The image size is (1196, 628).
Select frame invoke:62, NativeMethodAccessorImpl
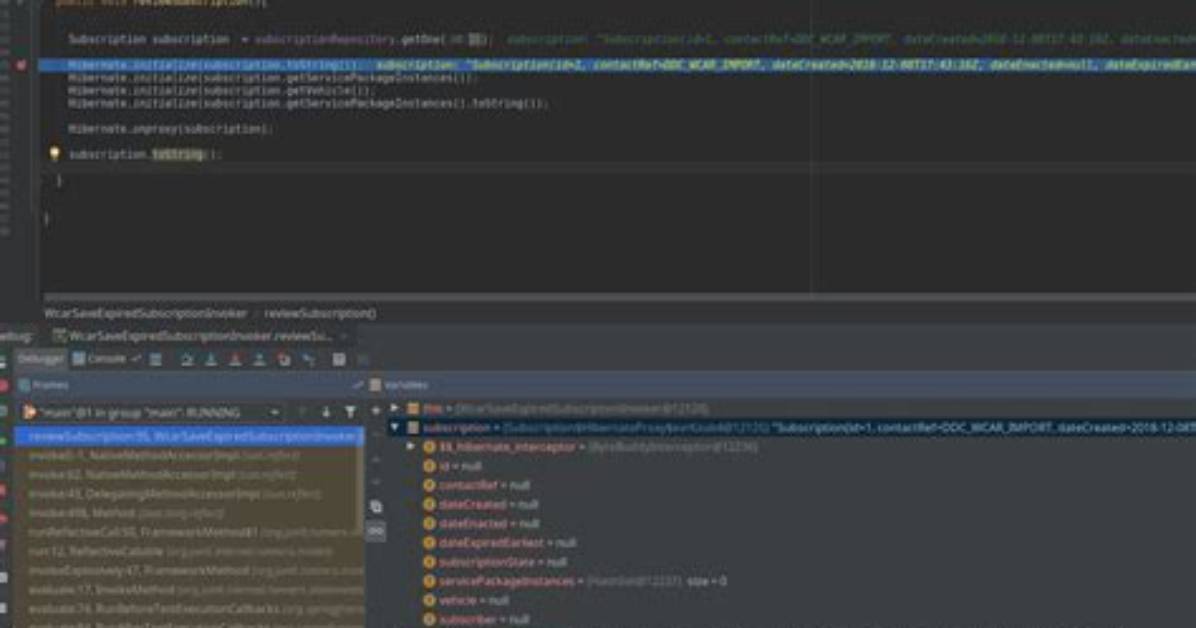click(x=188, y=475)
